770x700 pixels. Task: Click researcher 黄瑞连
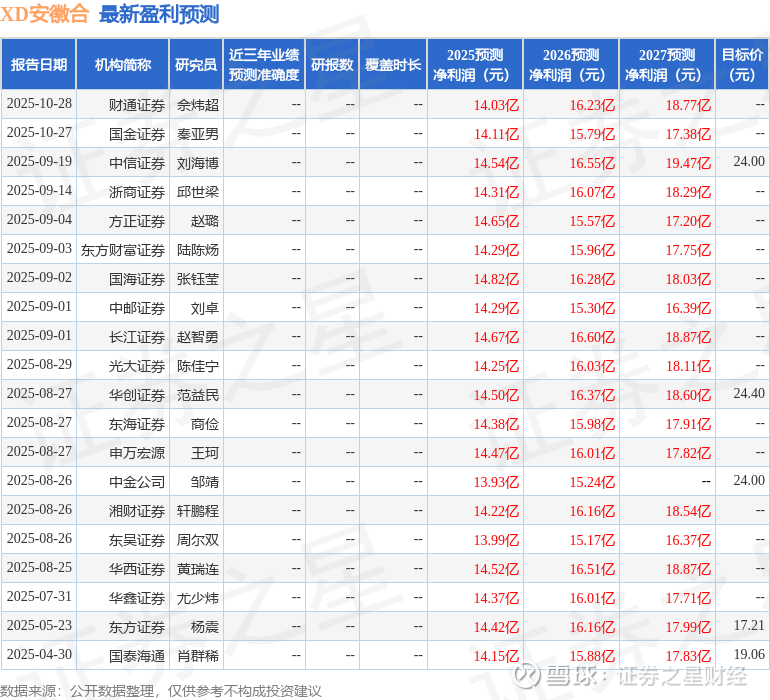198,568
